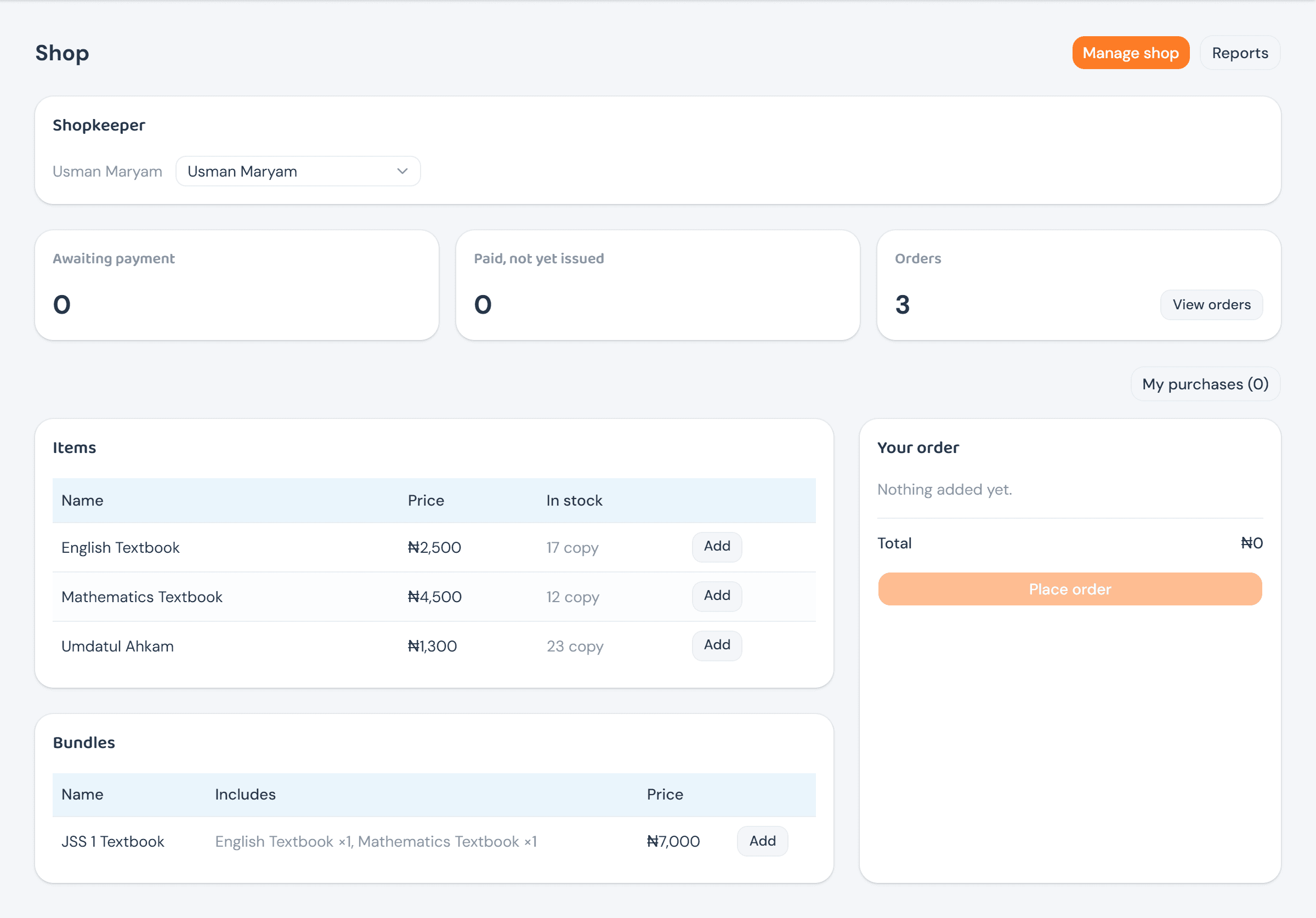Screen dimensions: 1316x918
Task: Click the Umdatul Ahkam item name
Action: [117, 646]
